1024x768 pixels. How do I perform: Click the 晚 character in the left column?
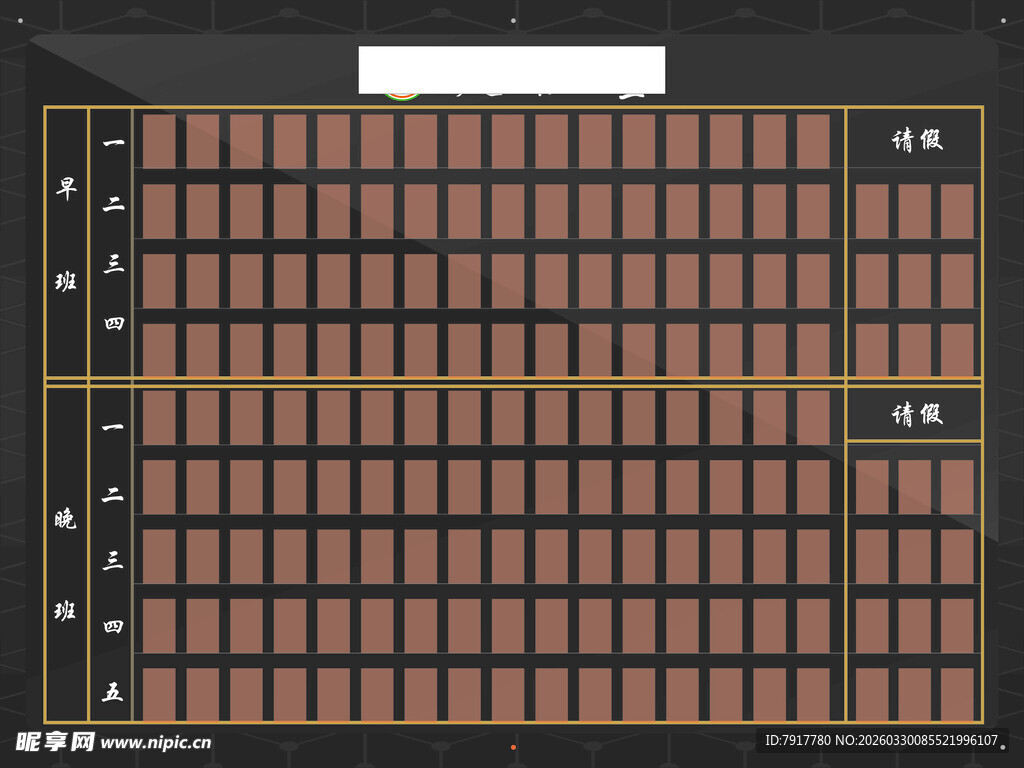pos(66,519)
